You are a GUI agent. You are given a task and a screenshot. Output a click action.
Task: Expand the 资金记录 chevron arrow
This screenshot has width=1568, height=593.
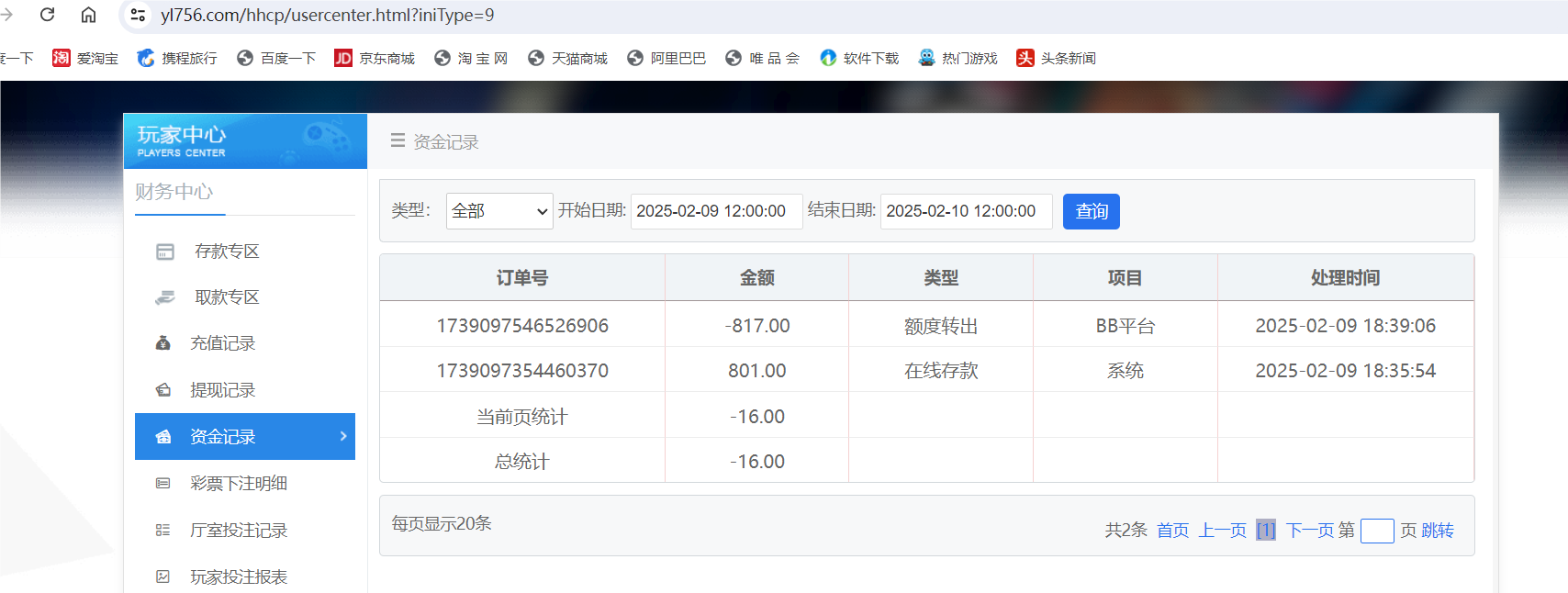coord(343,436)
